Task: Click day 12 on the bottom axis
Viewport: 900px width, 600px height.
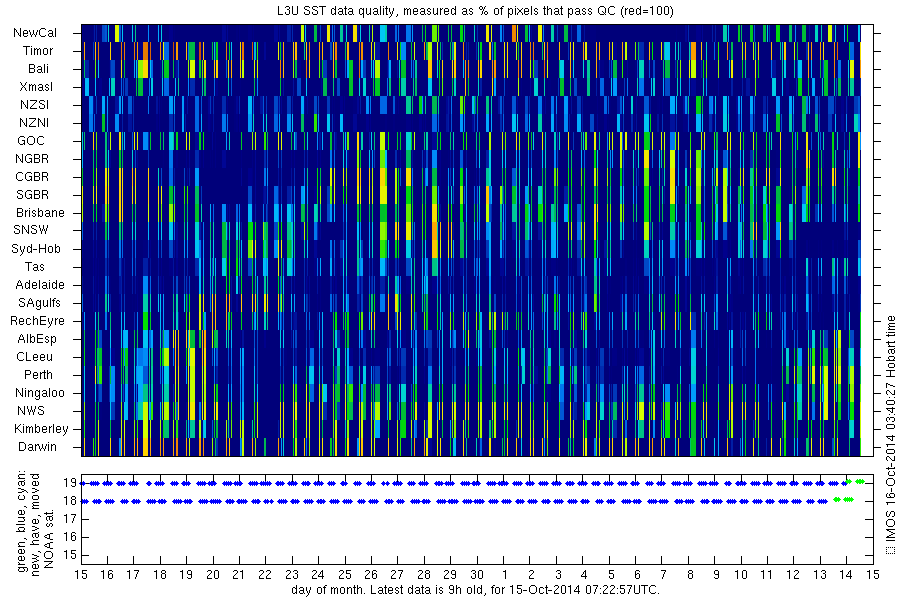Action: [793, 575]
